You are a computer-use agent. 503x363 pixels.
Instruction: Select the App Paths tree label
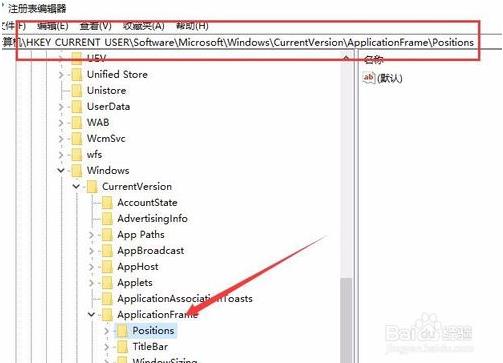pyautogui.click(x=141, y=235)
